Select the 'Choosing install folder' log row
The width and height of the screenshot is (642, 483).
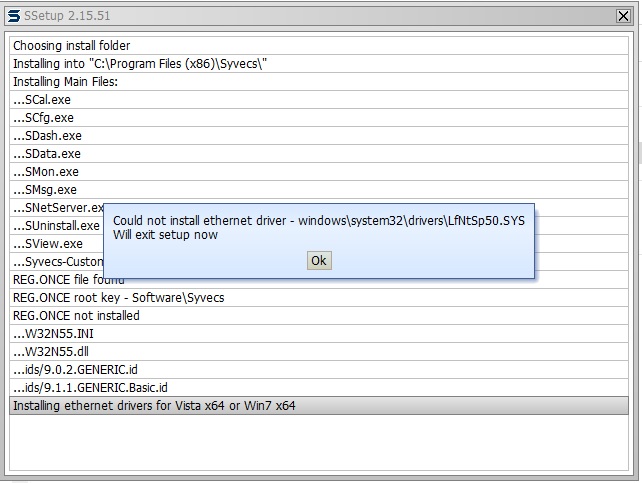click(71, 46)
